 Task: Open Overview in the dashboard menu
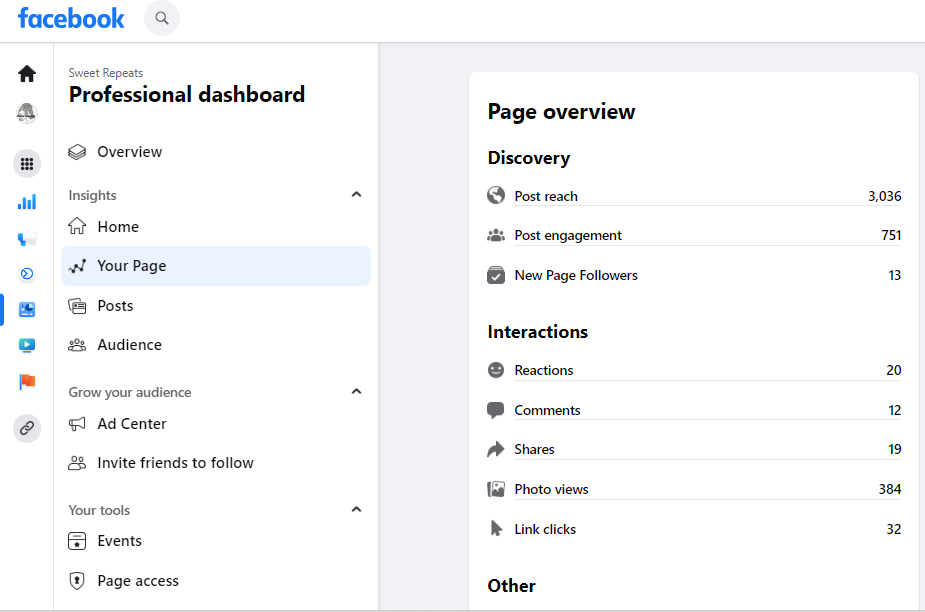pyautogui.click(x=129, y=152)
